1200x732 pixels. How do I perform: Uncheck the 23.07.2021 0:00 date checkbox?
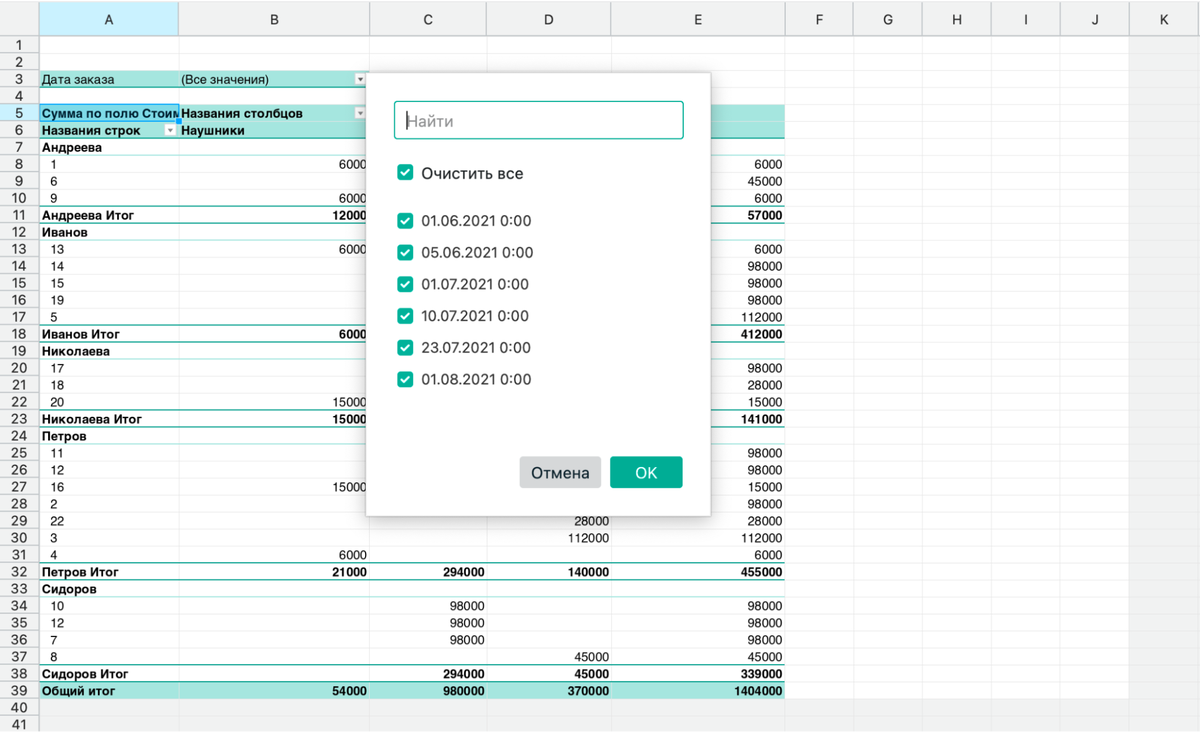tap(405, 348)
